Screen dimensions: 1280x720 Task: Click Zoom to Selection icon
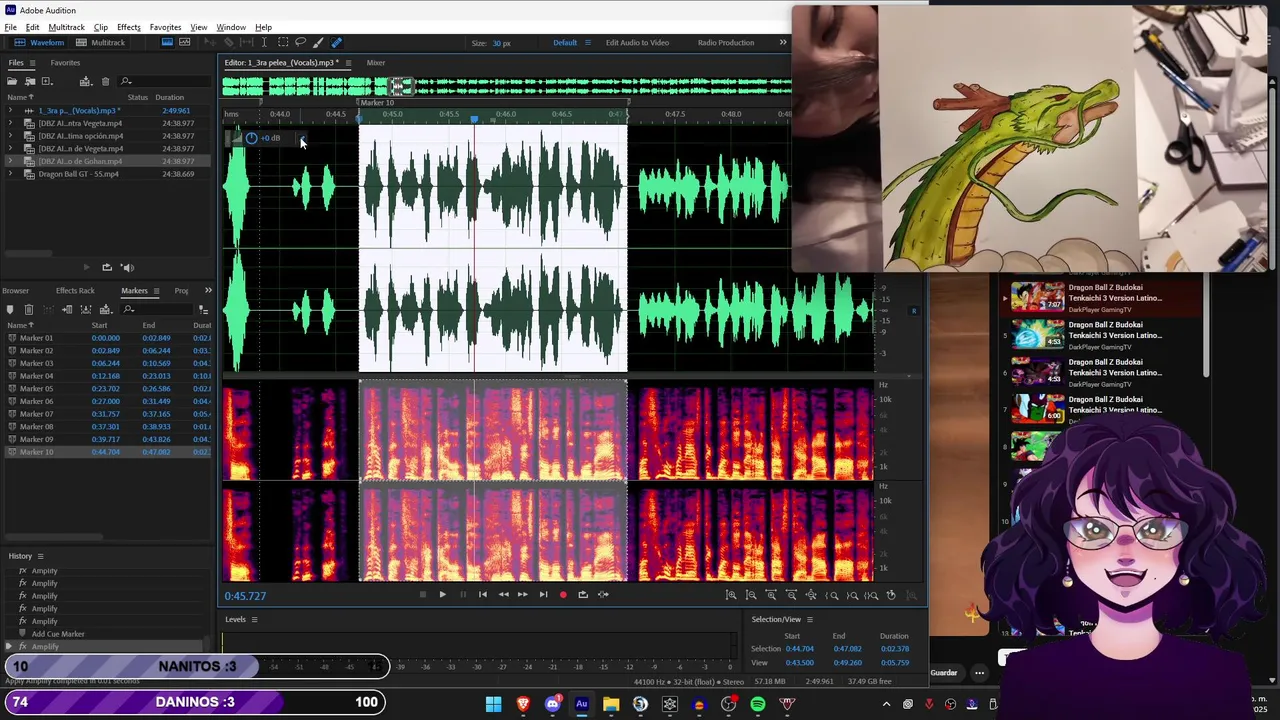point(871,595)
